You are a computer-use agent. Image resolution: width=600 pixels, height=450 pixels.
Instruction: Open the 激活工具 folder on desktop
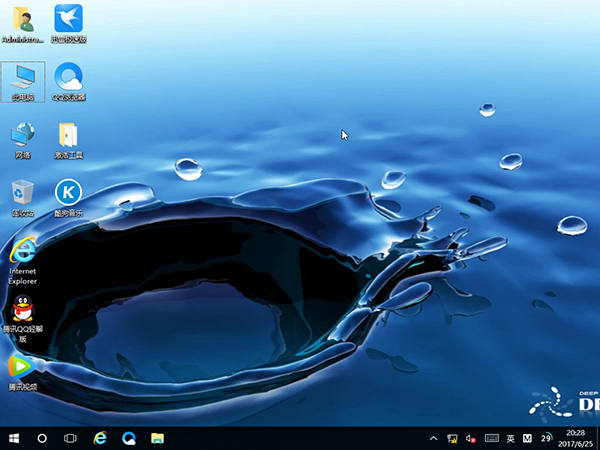pyautogui.click(x=68, y=136)
